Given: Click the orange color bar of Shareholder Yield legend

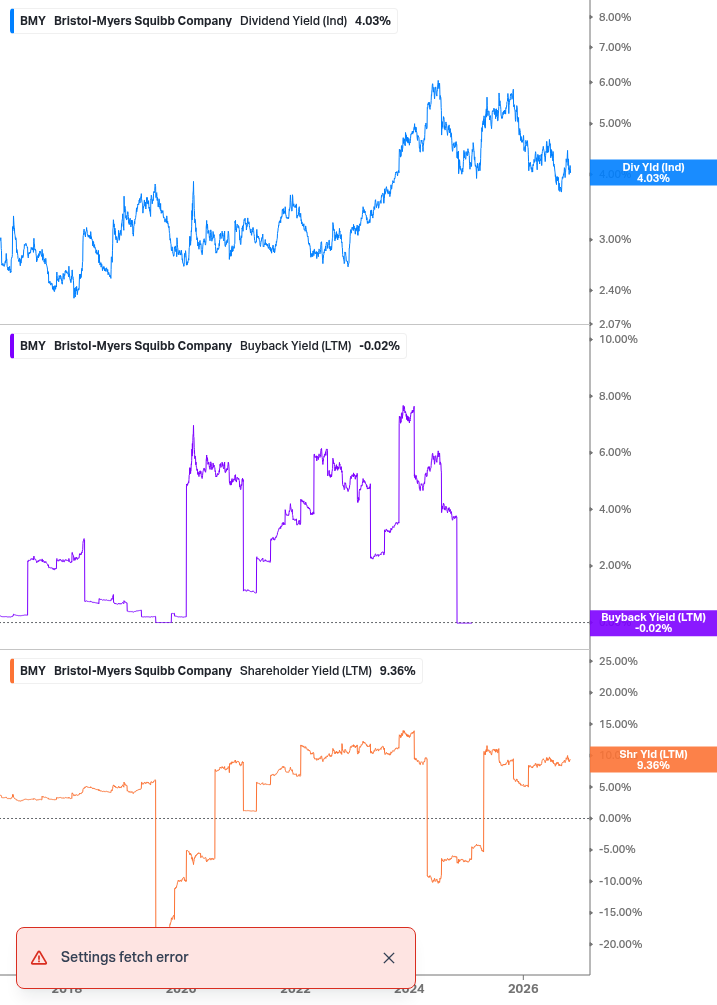Looking at the screenshot, I should point(12,671).
